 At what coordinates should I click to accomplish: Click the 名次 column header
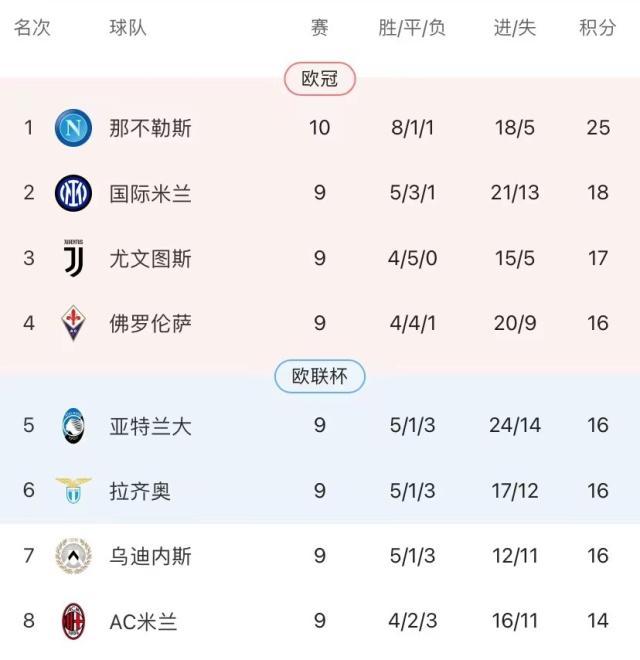(31, 28)
